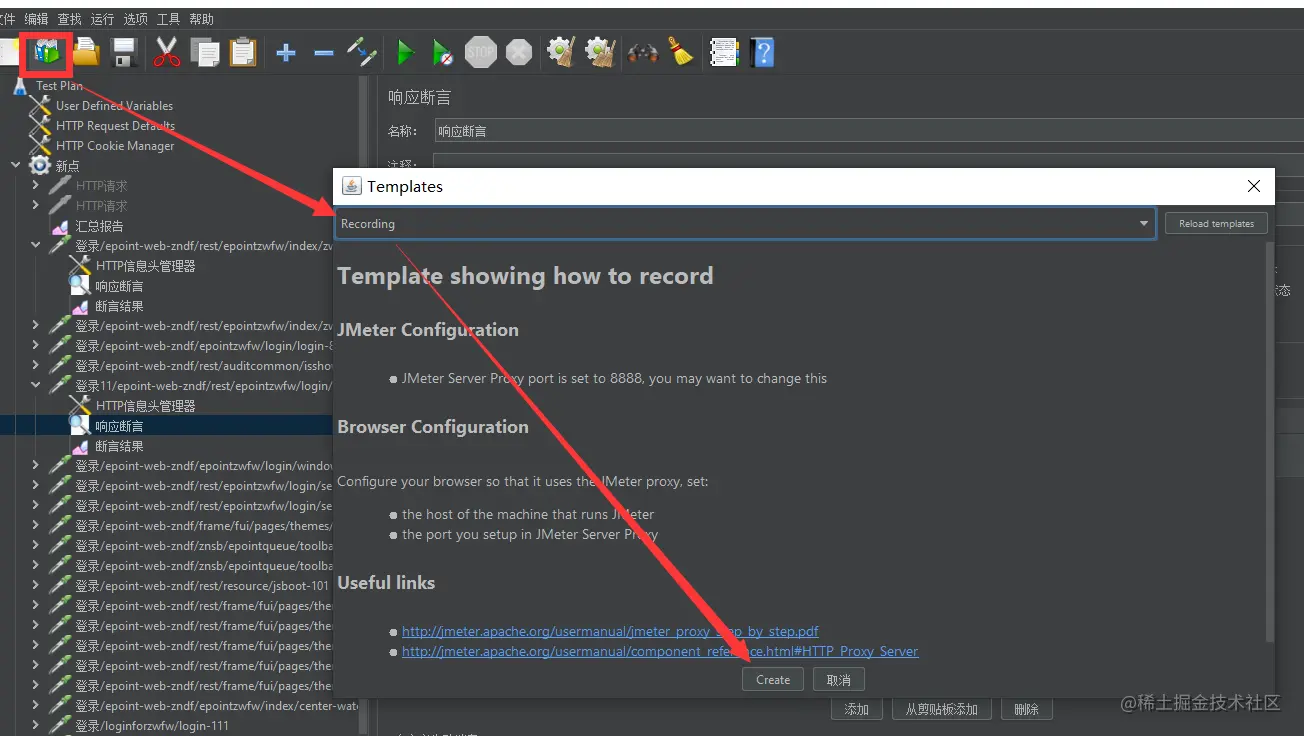The width and height of the screenshot is (1304, 736).
Task: Click the Search binoculars icon
Action: [643, 53]
